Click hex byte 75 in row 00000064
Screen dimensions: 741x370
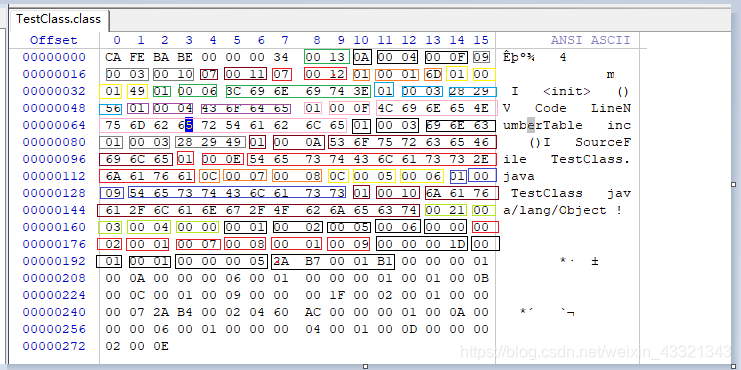coord(113,125)
